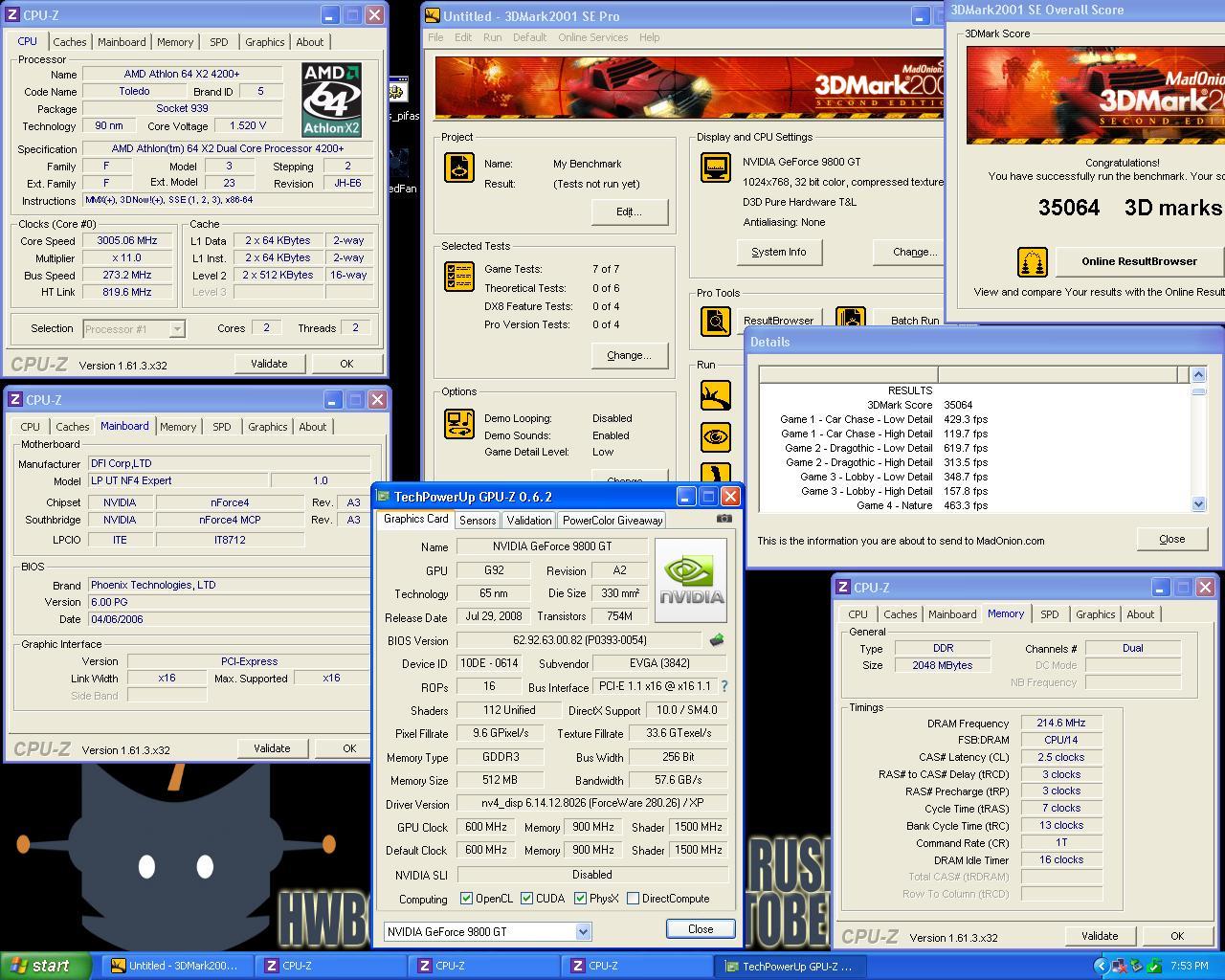The width and height of the screenshot is (1225, 980).
Task: Open Graphics tab in Mainboard CPU-Z window
Action: 268,427
